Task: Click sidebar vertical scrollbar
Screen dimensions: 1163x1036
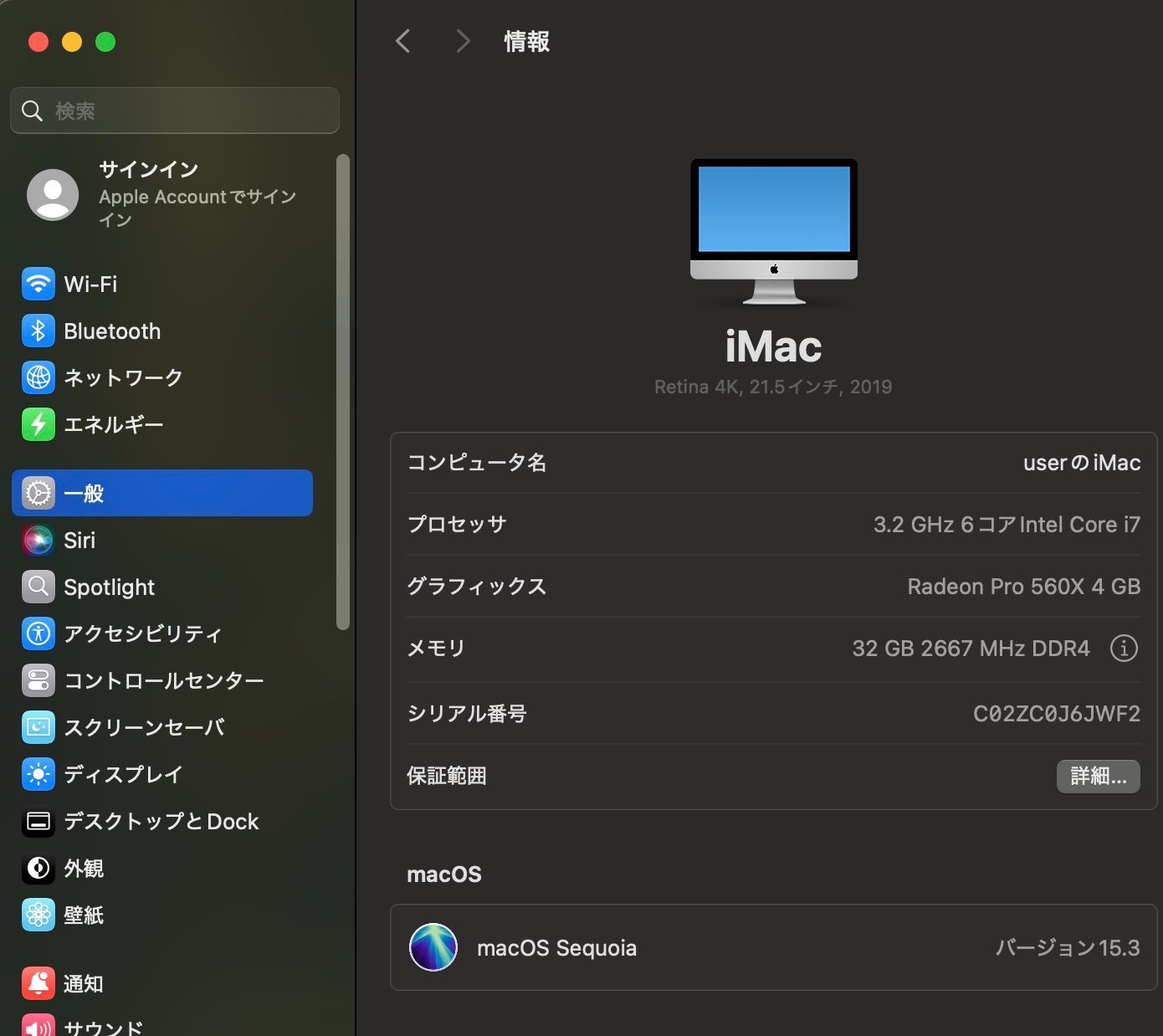Action: [x=342, y=392]
